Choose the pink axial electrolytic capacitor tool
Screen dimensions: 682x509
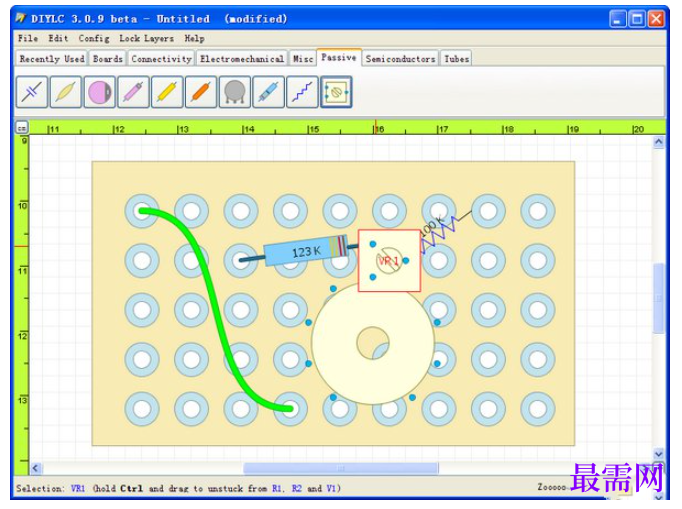(134, 92)
